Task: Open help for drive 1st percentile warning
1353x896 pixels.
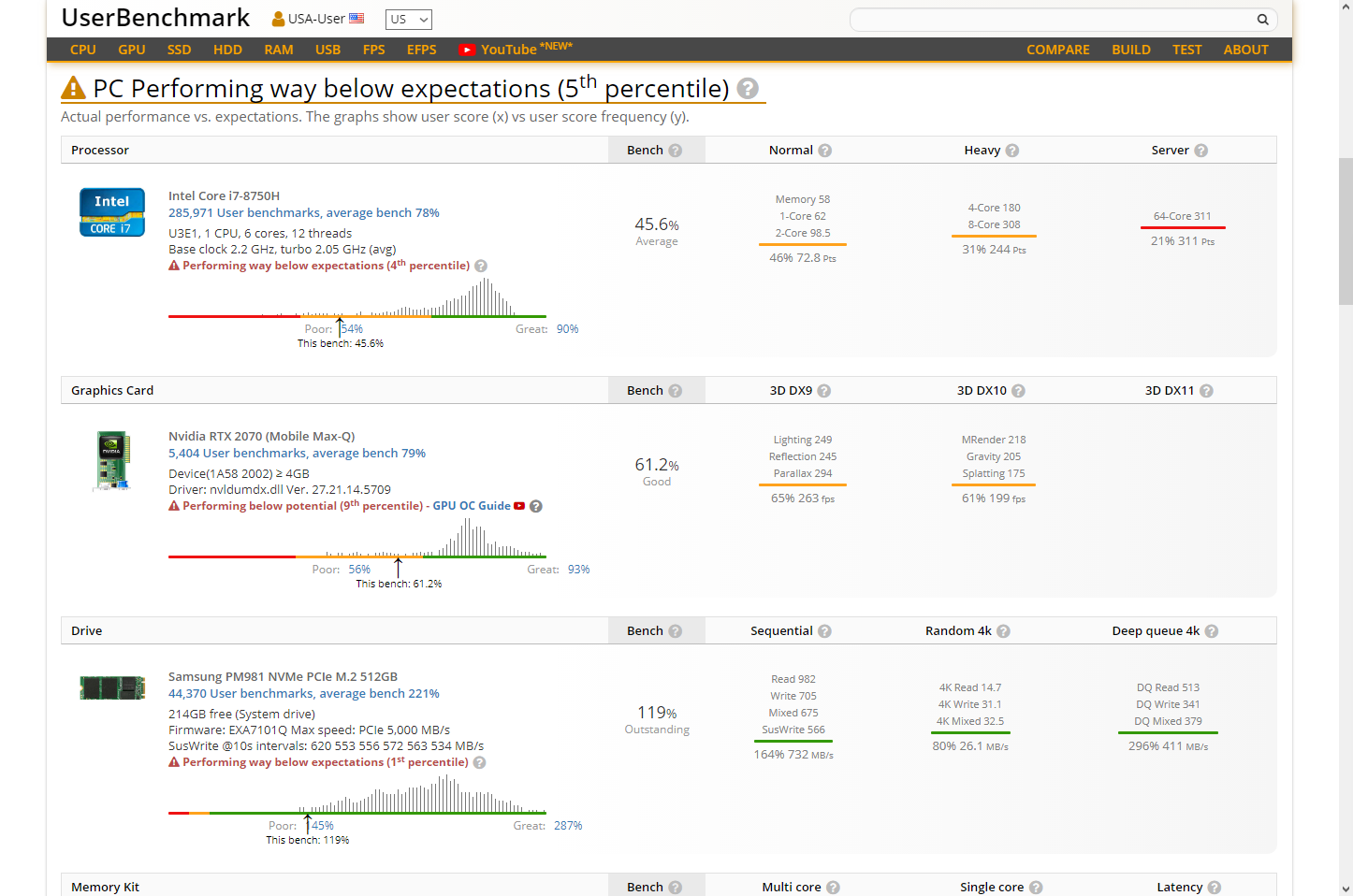Action: tap(480, 762)
